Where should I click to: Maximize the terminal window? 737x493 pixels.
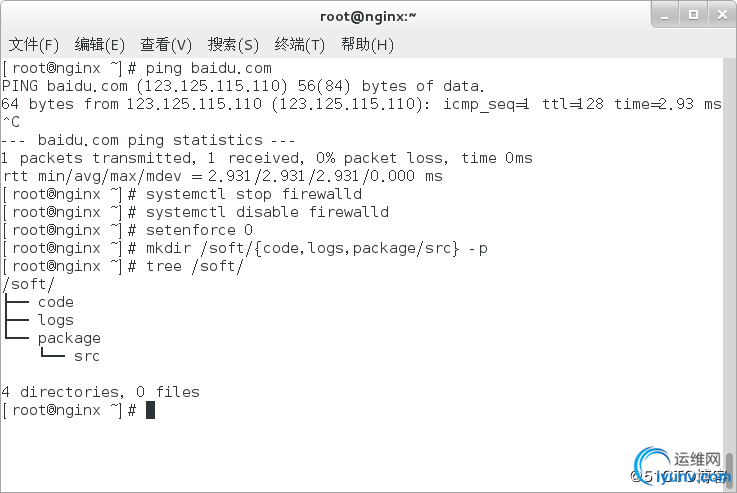691,14
